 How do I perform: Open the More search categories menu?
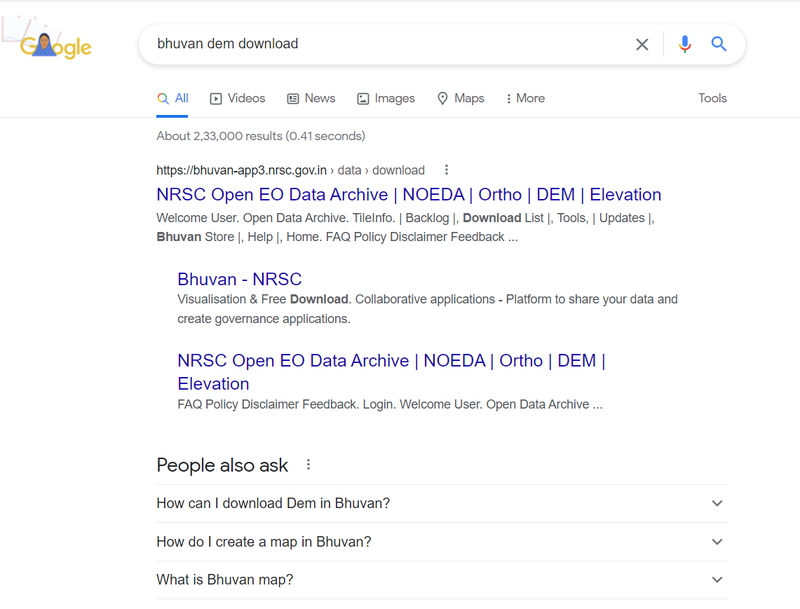click(x=525, y=98)
